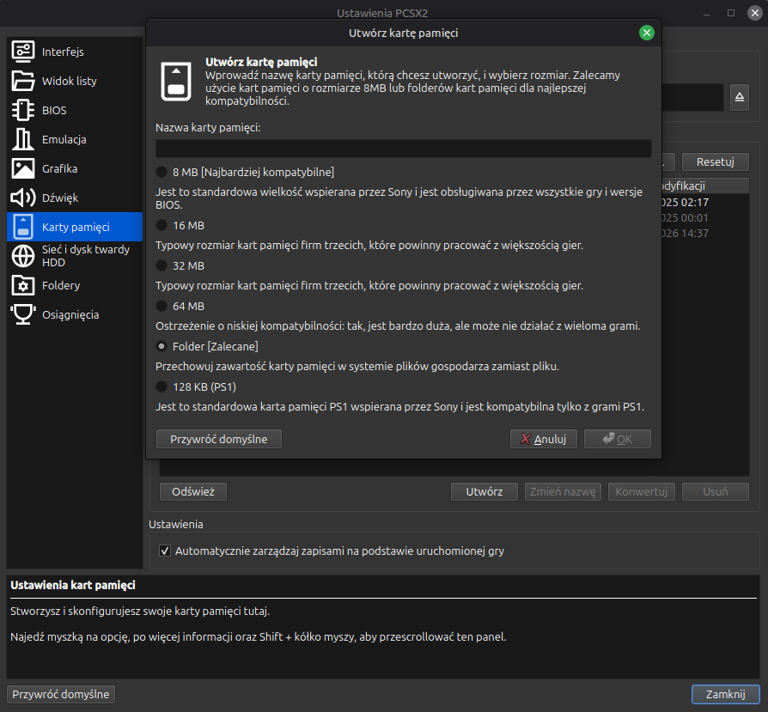The image size is (768, 712).
Task: Select the BIOS chip icon
Action: pos(23,110)
